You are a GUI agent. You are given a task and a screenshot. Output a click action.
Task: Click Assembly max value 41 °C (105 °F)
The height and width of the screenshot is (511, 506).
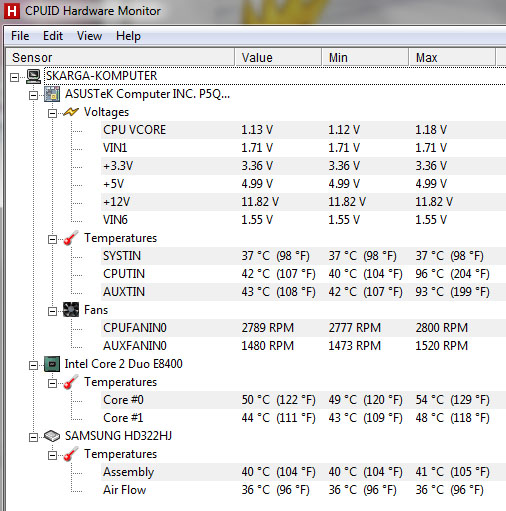[452, 472]
